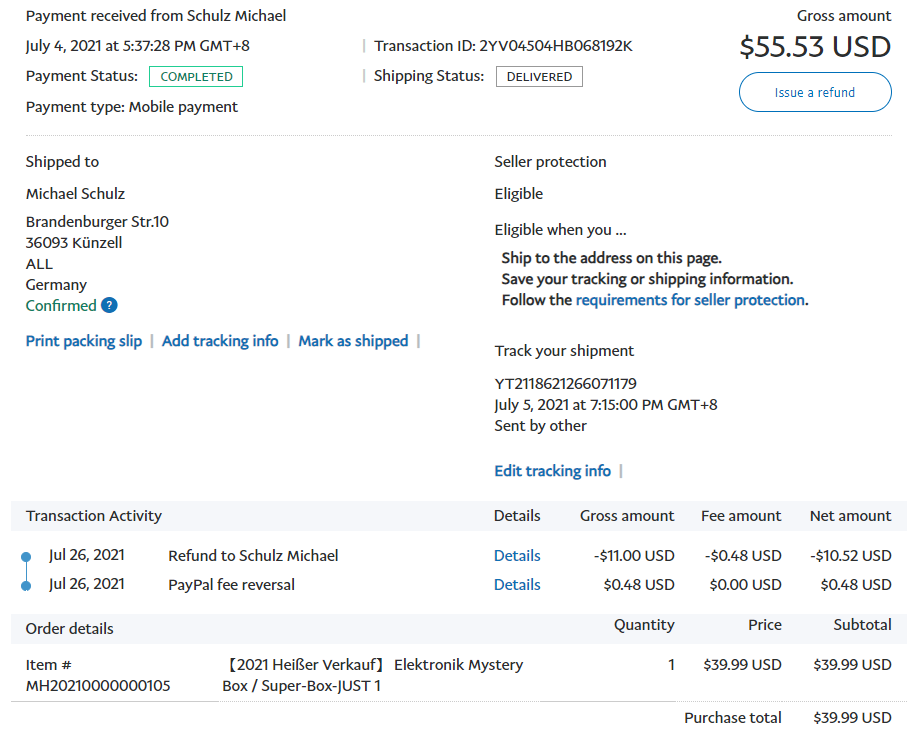Click the $55.53 USD gross amount
This screenshot has height=729, width=911.
coord(815,47)
